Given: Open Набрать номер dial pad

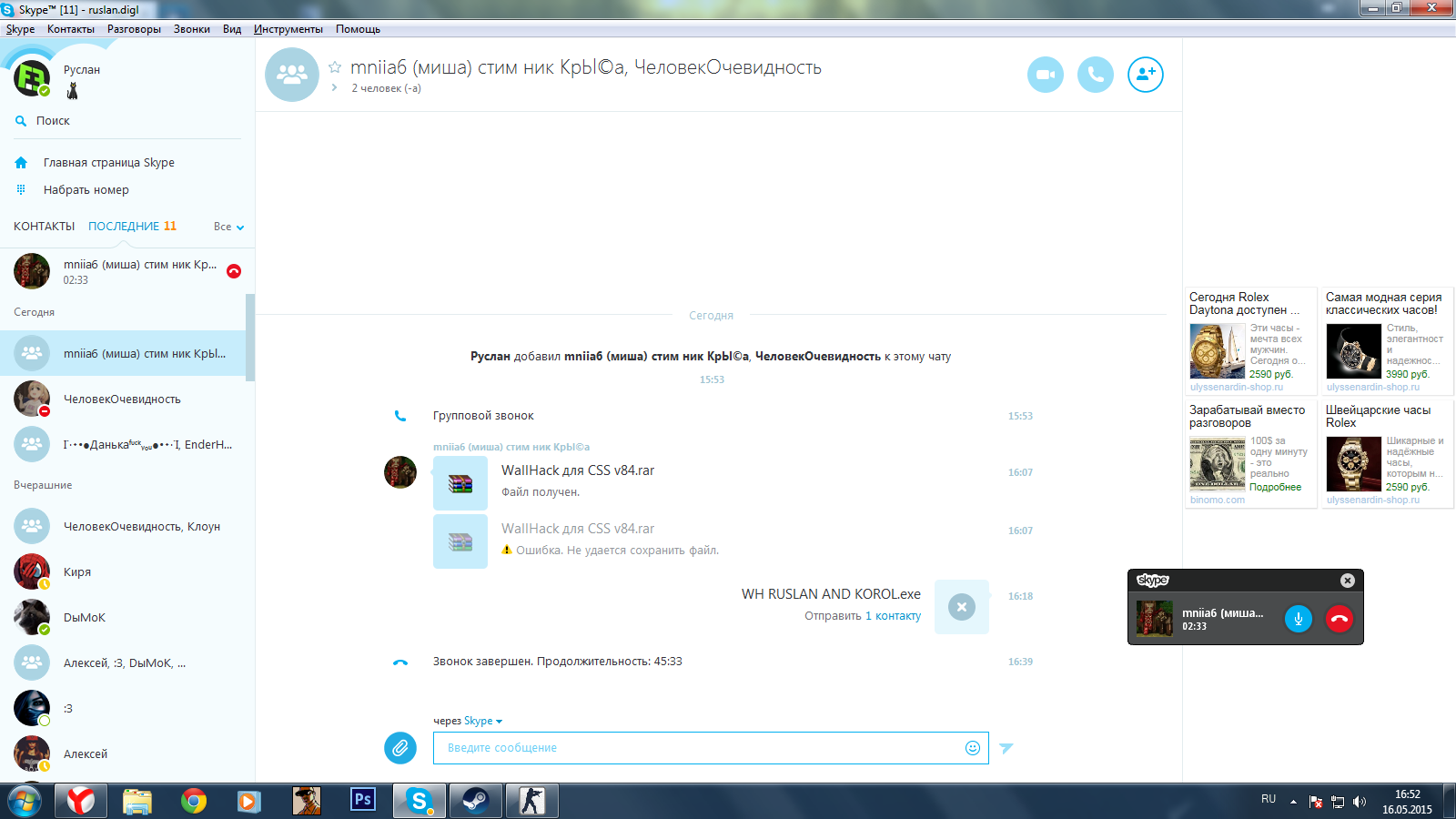Looking at the screenshot, I should click(86, 190).
